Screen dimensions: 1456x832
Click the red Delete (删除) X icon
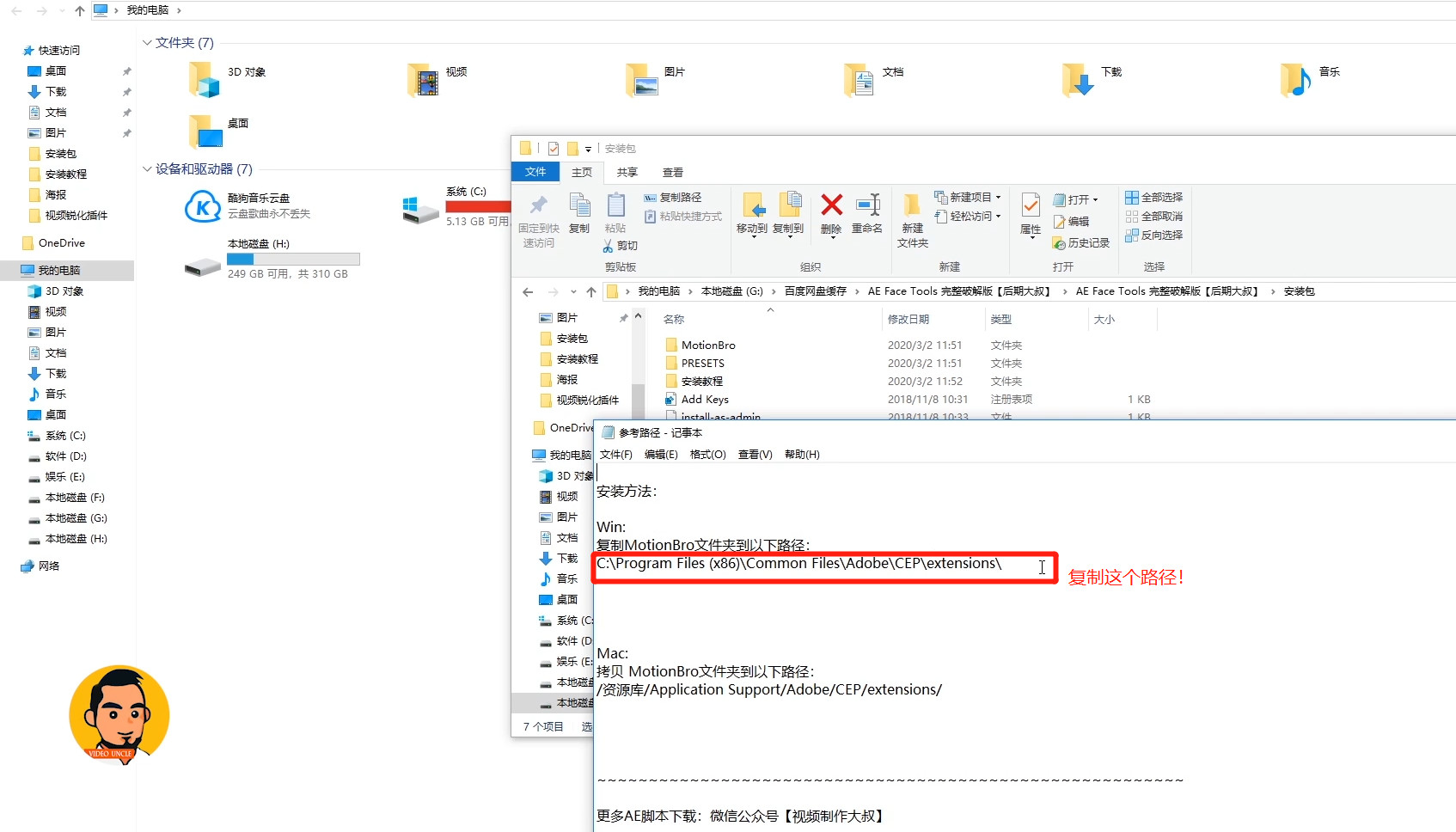pos(831,205)
